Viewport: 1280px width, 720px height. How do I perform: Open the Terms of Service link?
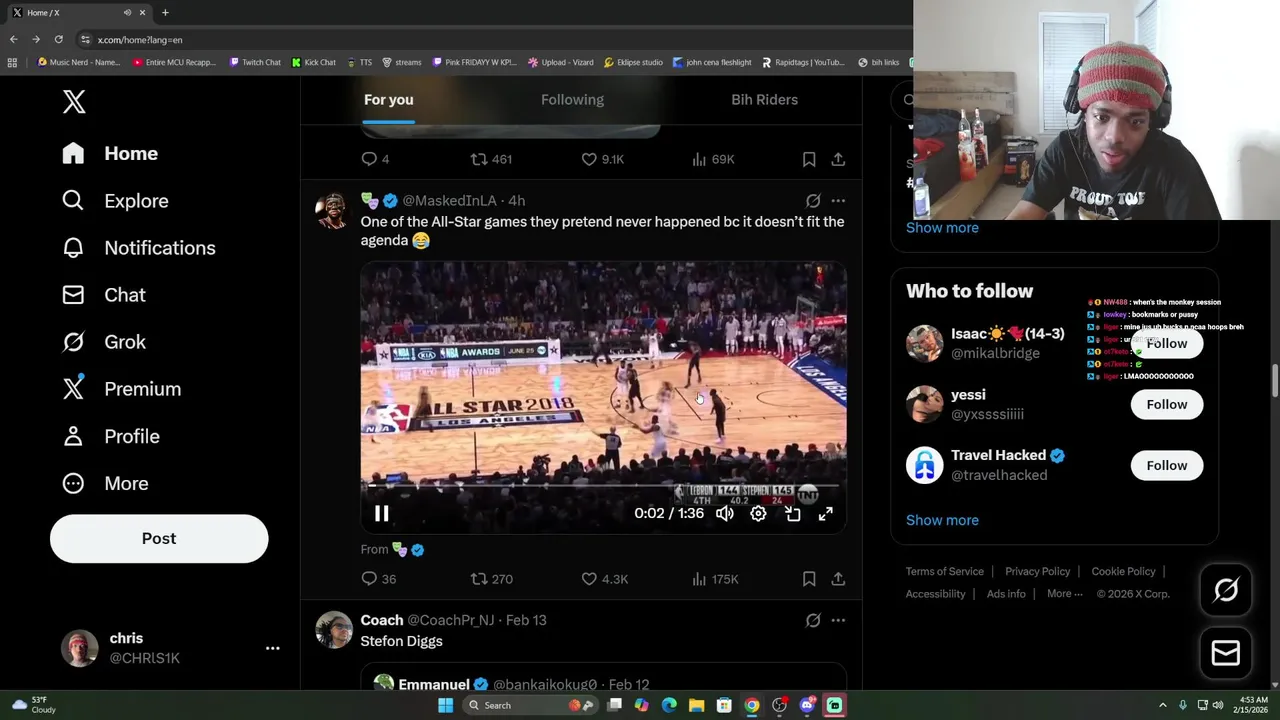[945, 571]
